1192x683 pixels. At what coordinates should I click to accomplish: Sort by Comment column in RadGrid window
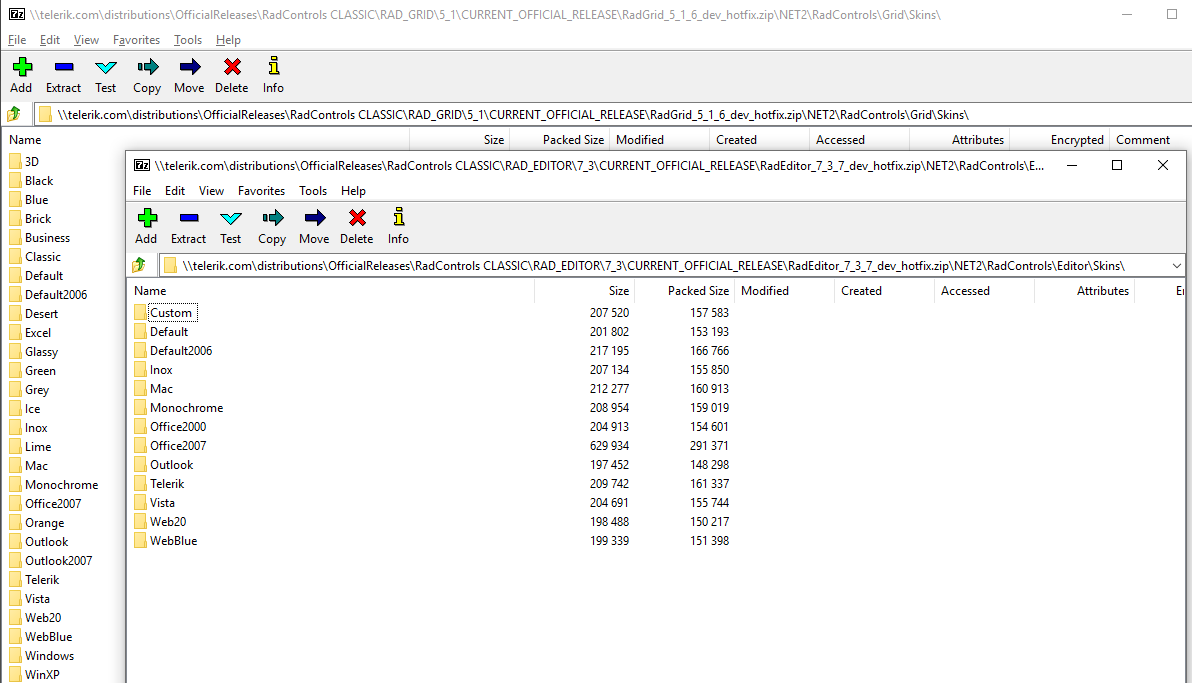click(x=1150, y=140)
